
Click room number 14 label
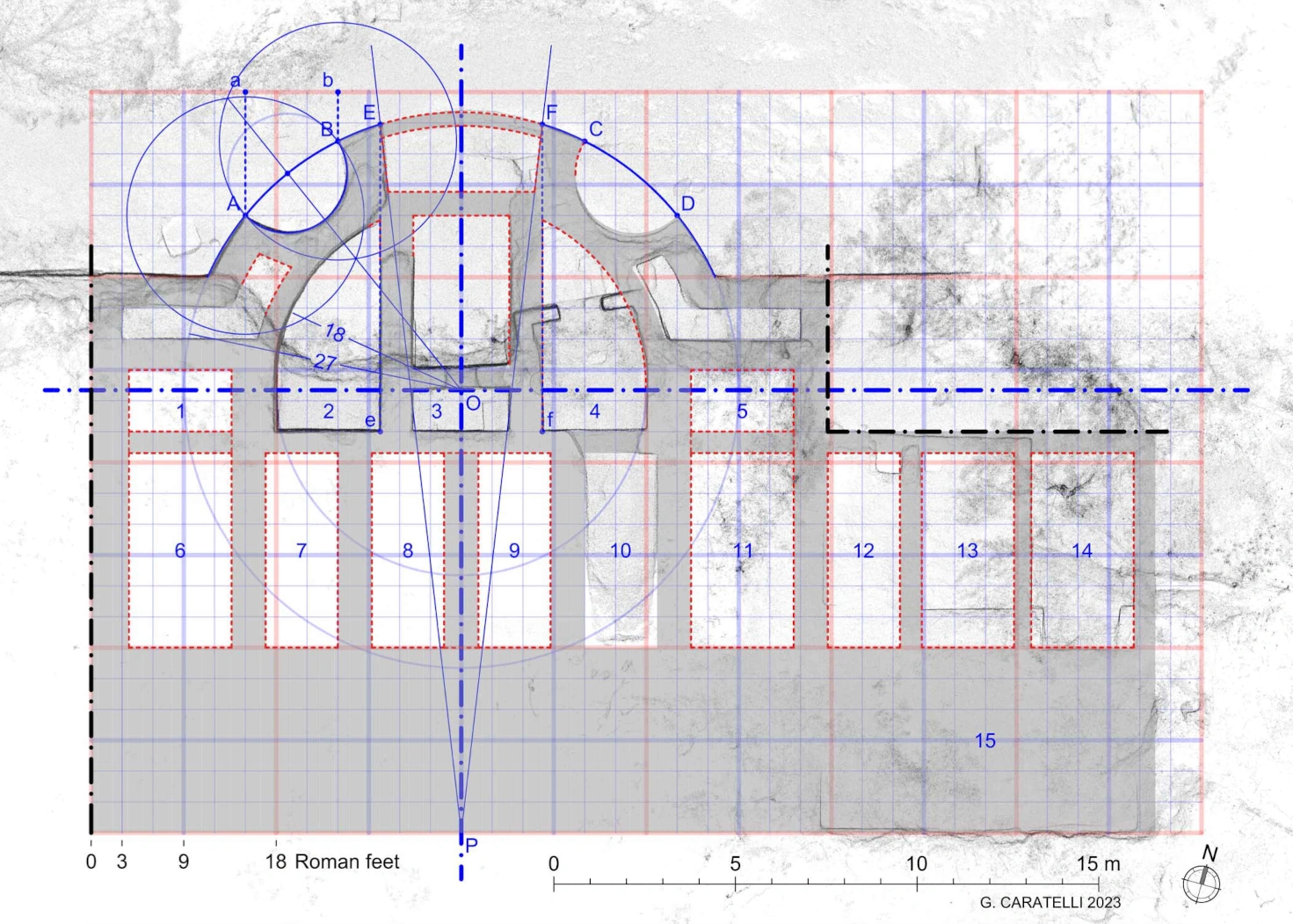tap(1081, 551)
